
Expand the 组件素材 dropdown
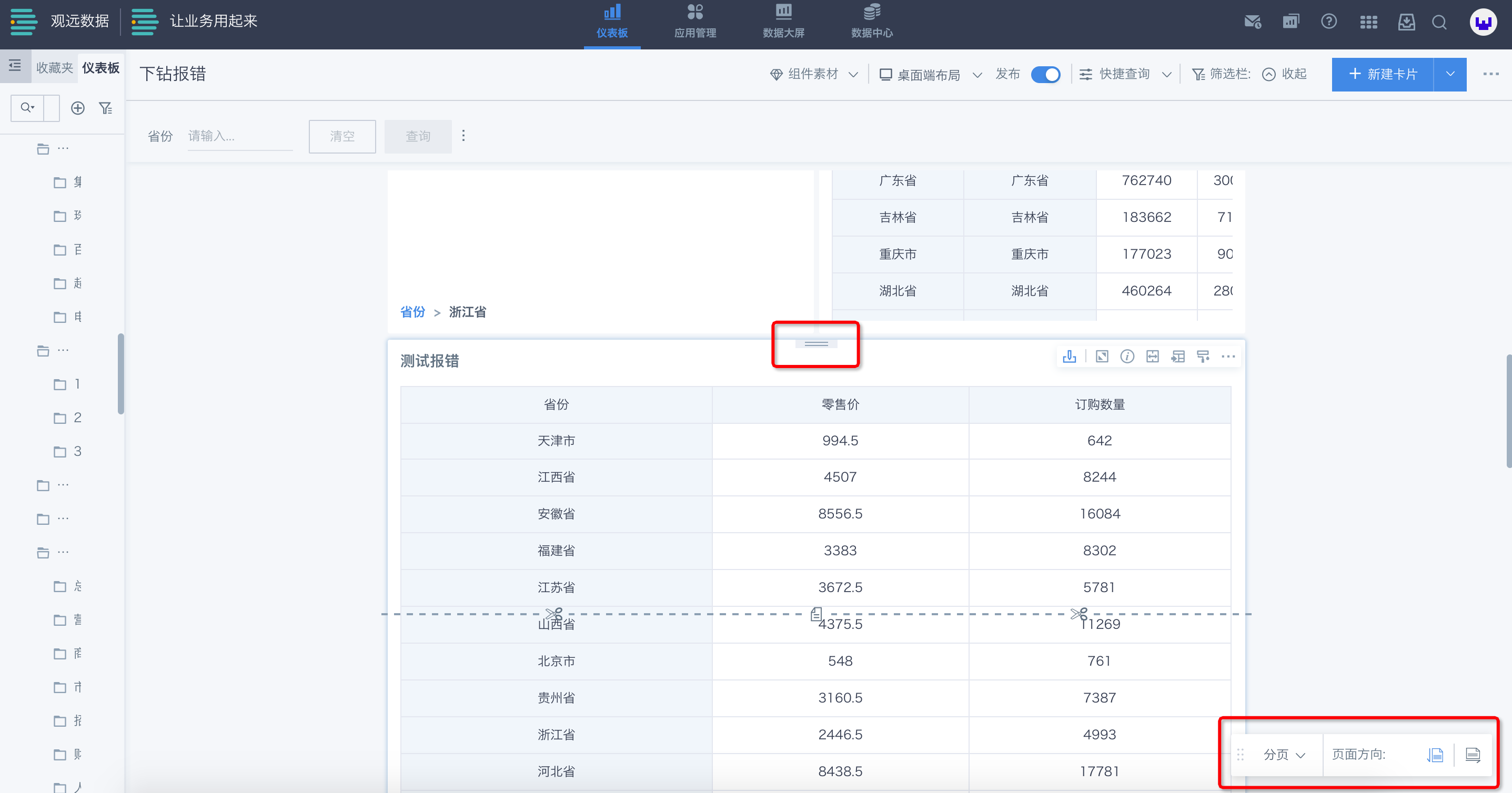click(813, 75)
